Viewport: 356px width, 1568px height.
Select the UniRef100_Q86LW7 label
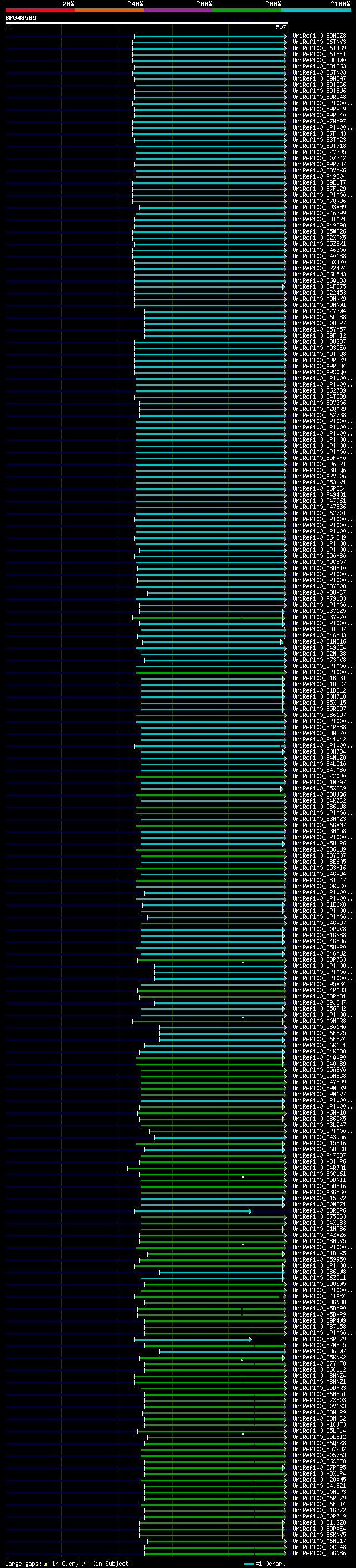click(319, 1351)
